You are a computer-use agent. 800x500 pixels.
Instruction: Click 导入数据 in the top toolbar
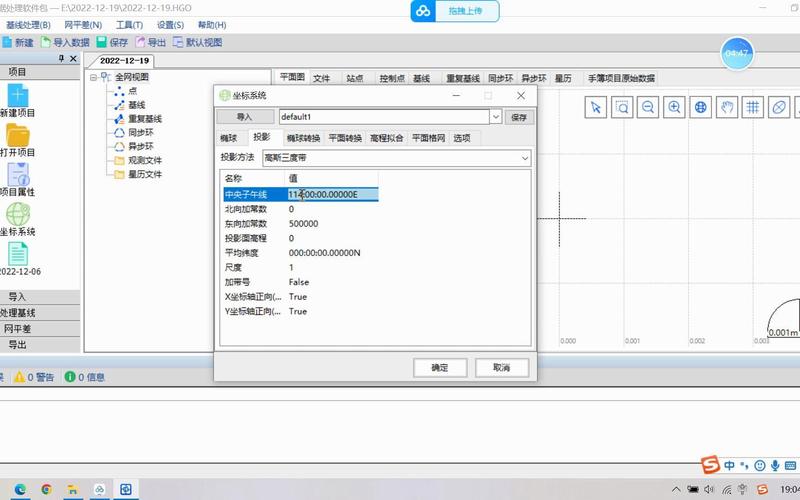tap(65, 42)
